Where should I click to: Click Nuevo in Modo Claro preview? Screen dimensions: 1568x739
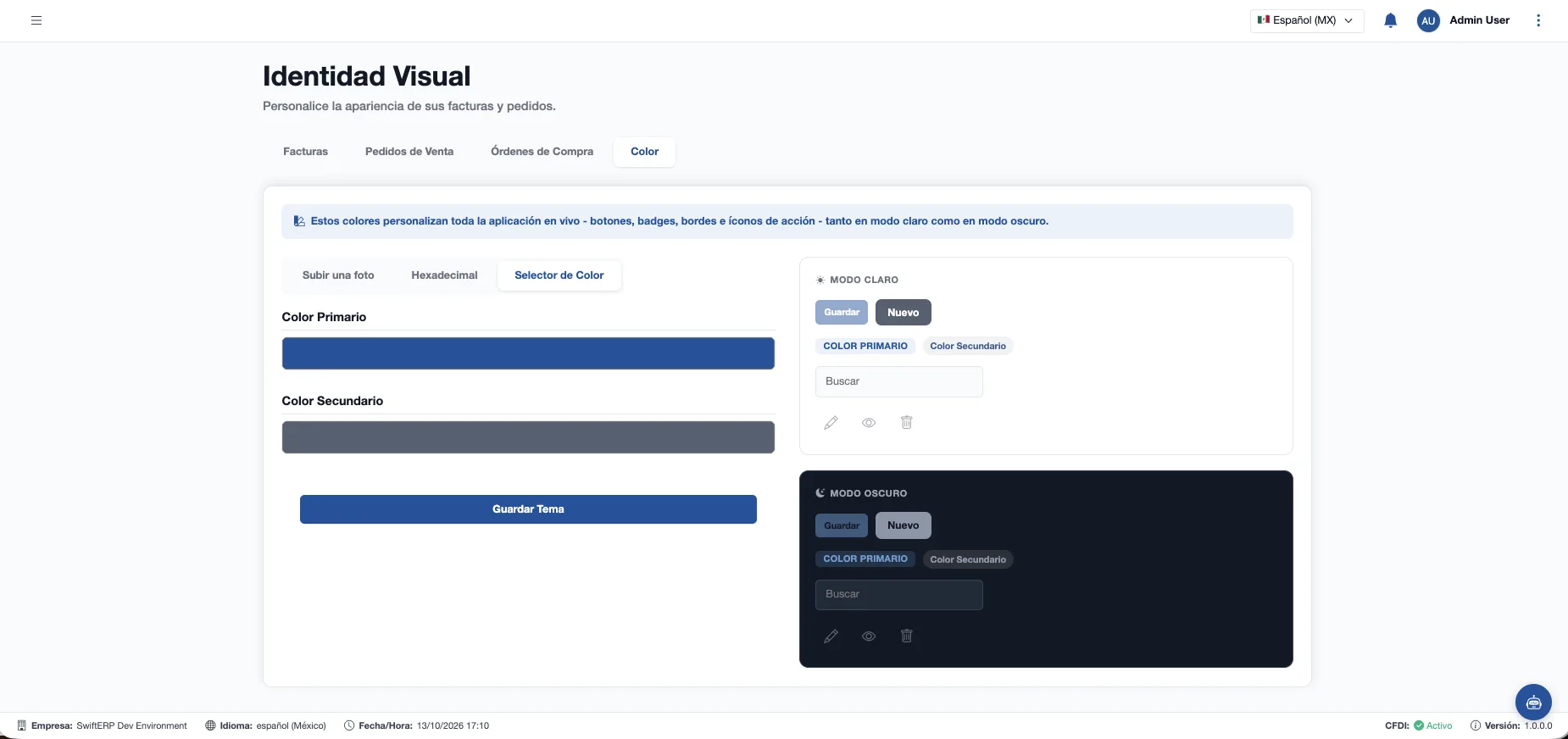point(904,312)
